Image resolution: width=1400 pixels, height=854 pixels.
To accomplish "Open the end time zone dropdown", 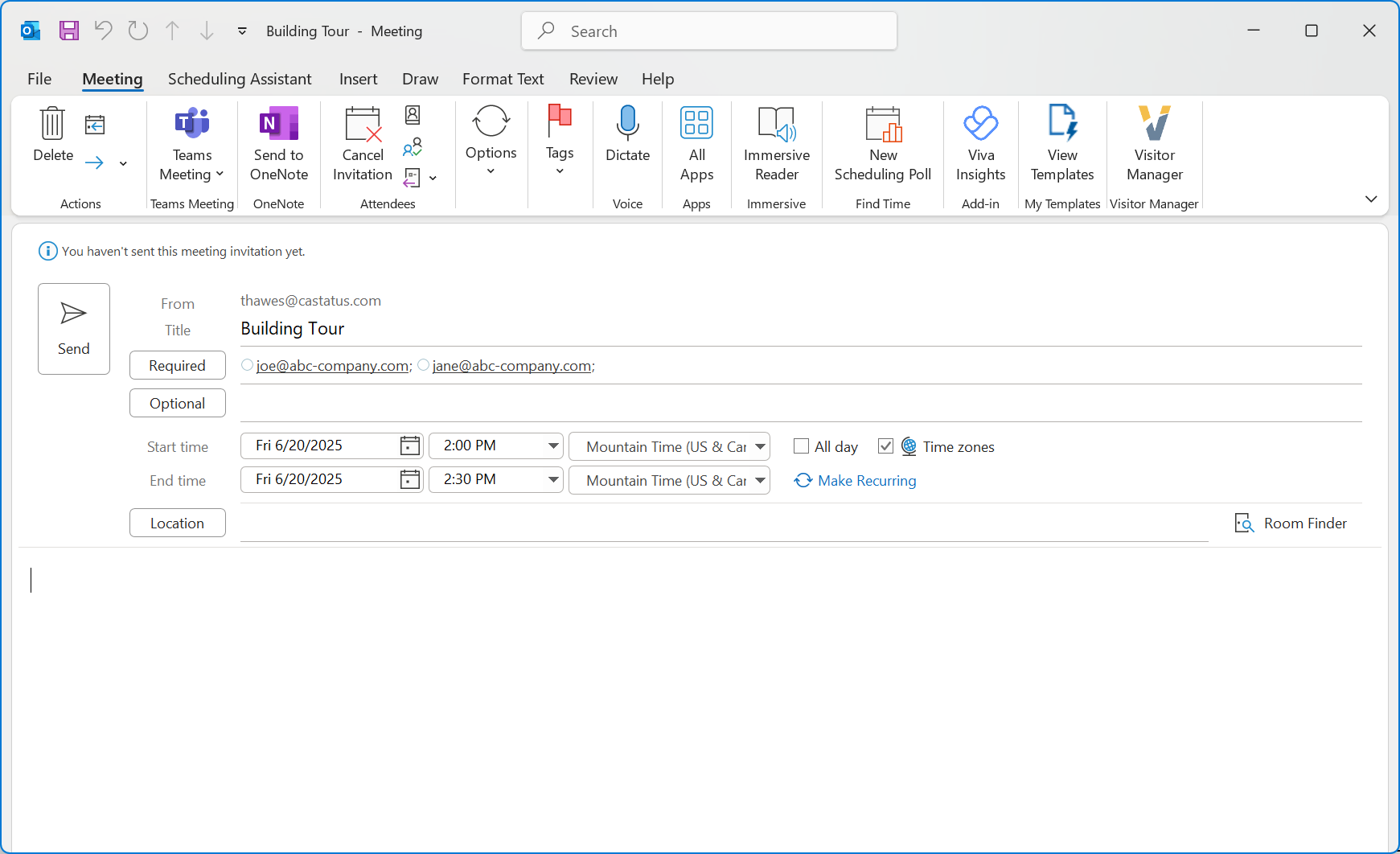I will pos(760,480).
